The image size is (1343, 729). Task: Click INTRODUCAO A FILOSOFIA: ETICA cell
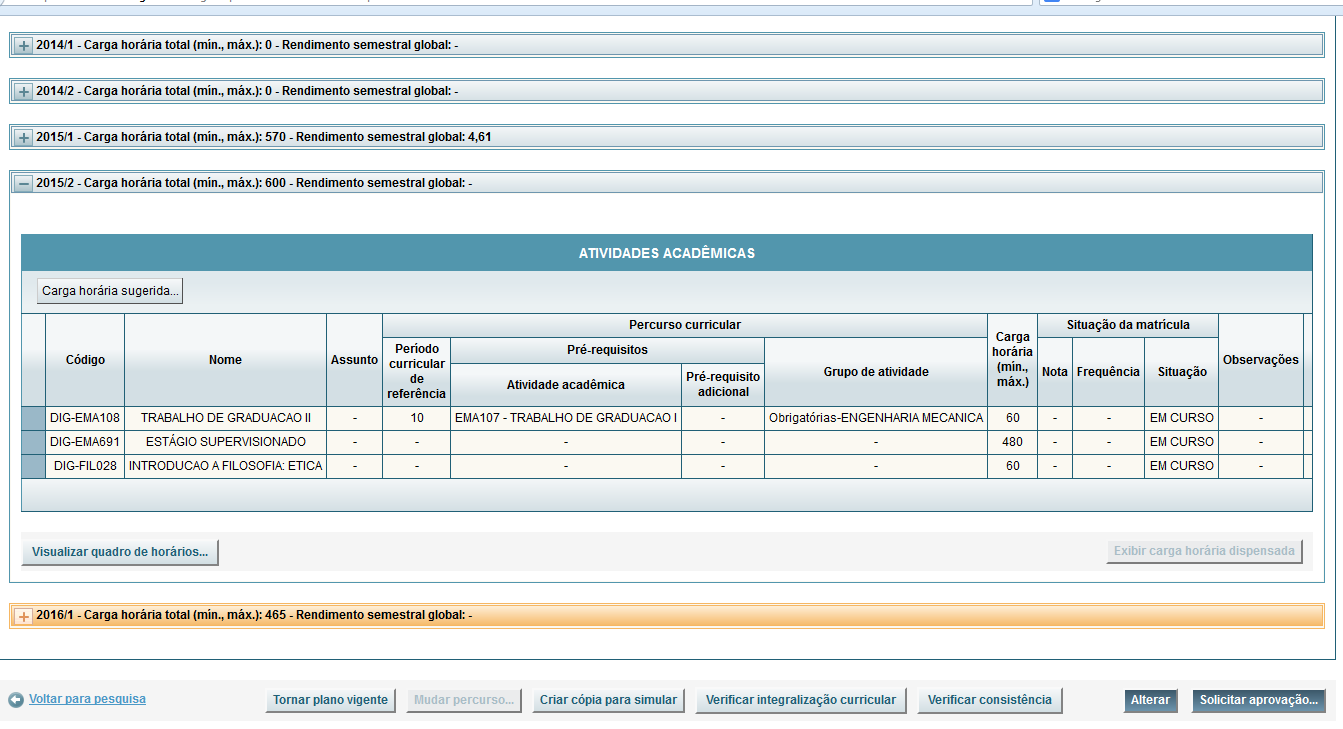pos(226,466)
